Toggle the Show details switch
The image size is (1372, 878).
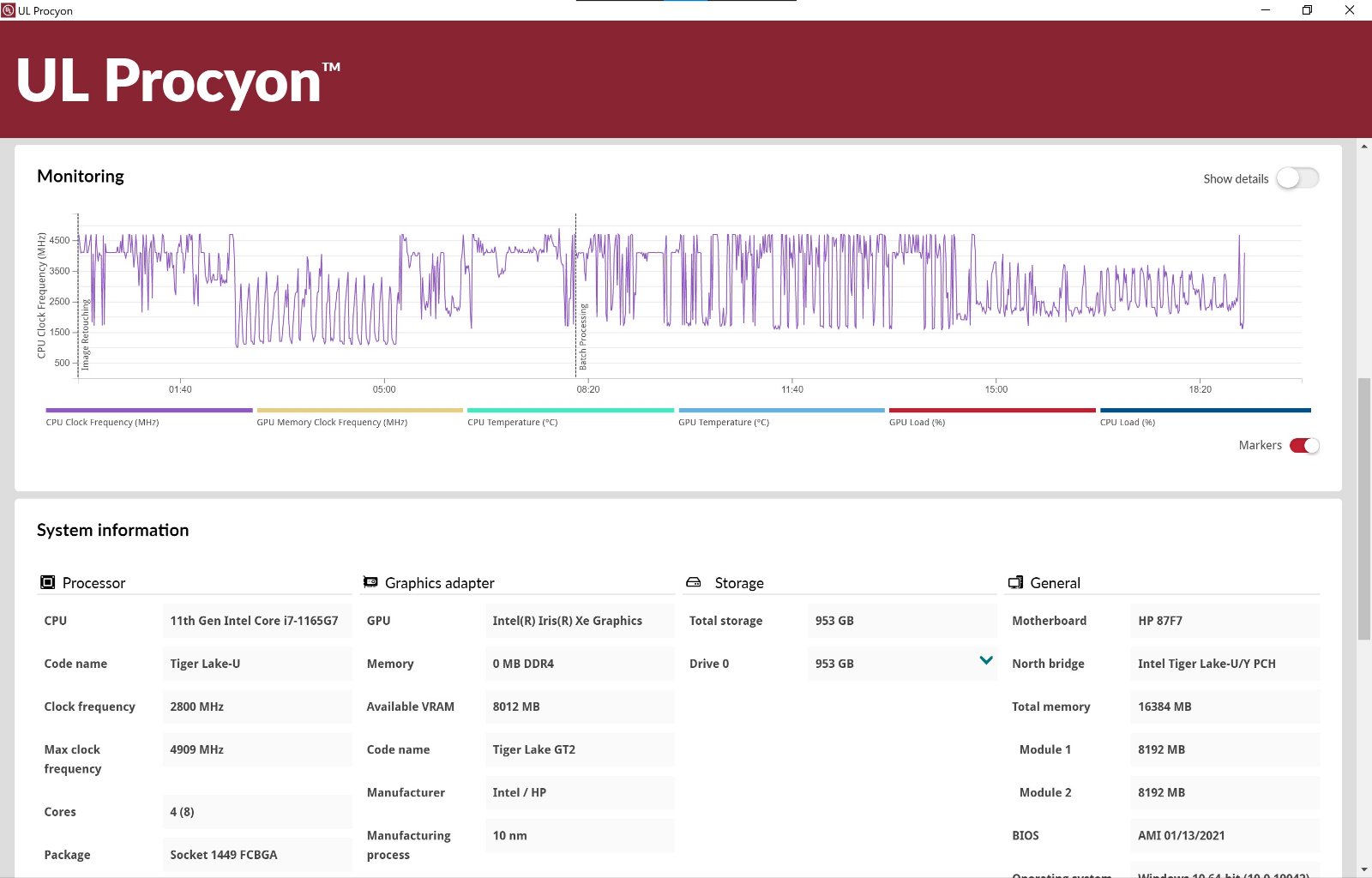point(1297,178)
